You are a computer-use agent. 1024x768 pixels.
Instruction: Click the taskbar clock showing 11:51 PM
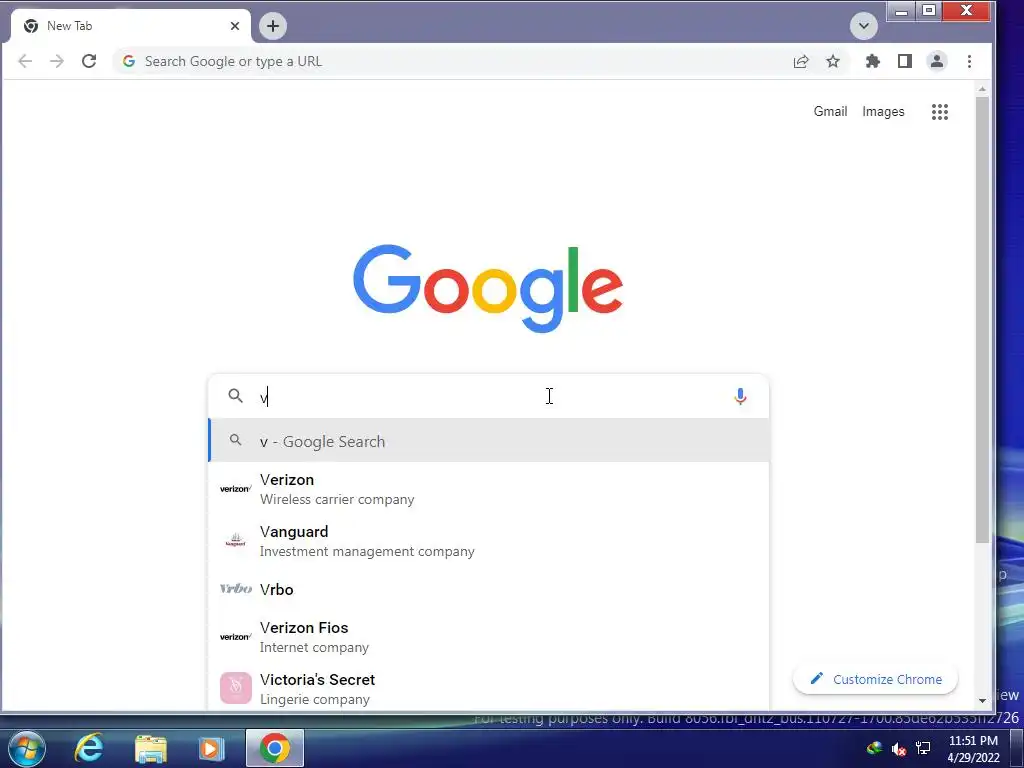973,749
